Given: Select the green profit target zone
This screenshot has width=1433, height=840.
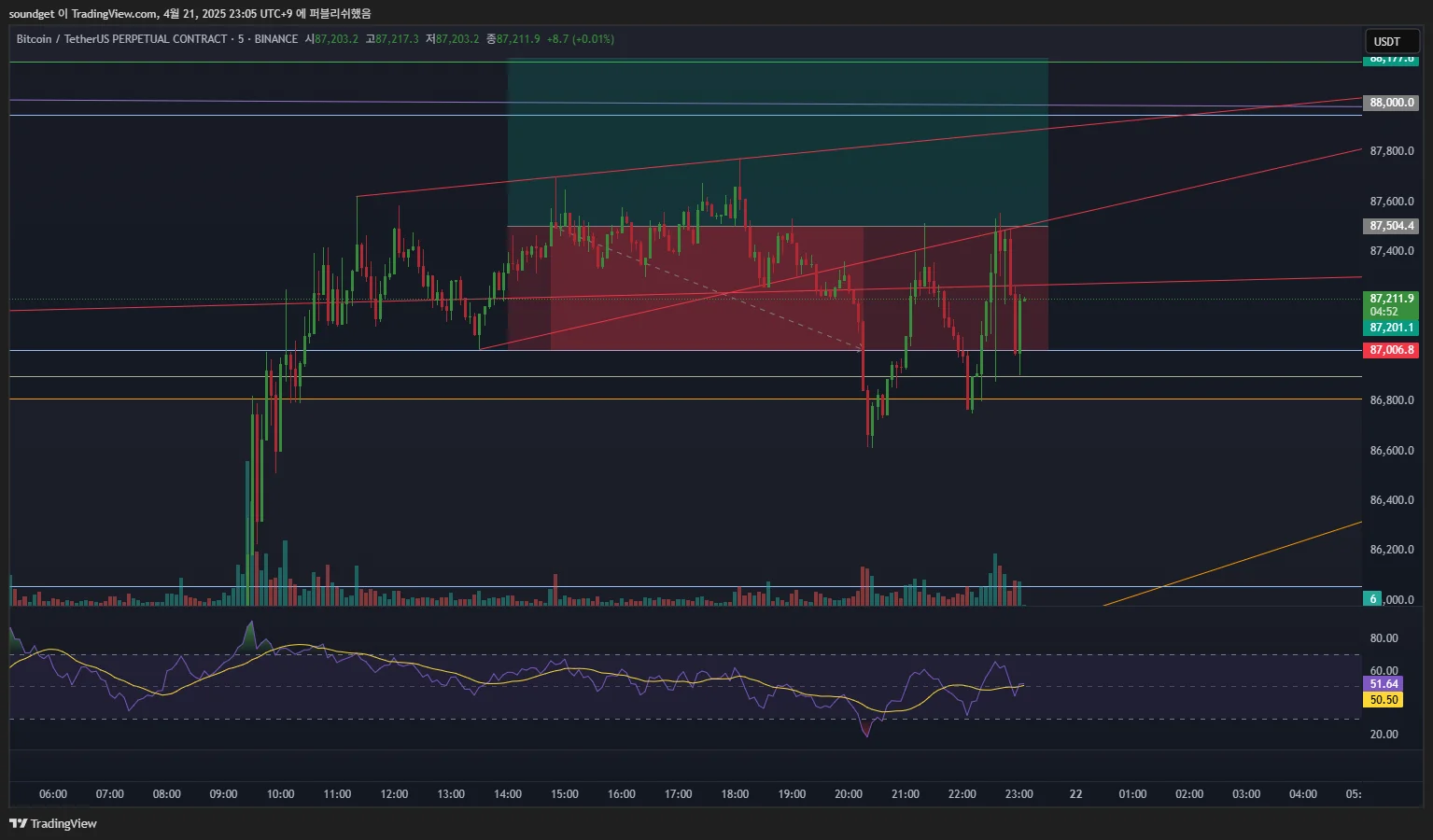Looking at the screenshot, I should coord(777,140).
